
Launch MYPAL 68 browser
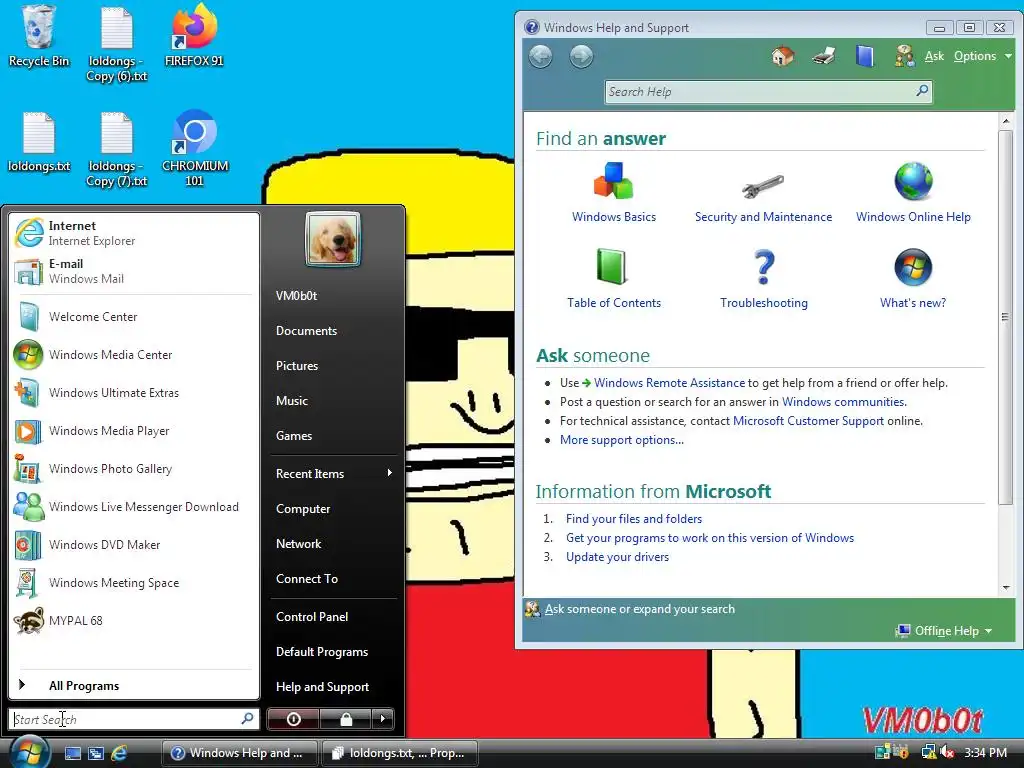(133, 620)
